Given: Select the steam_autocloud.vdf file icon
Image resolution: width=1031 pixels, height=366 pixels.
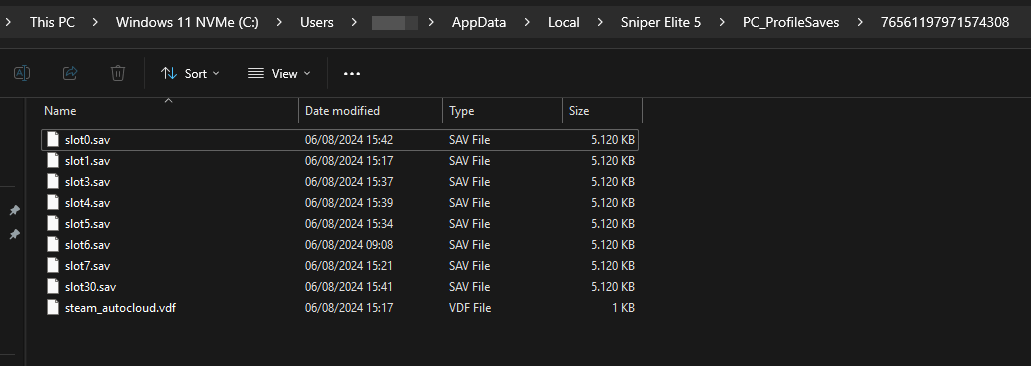Looking at the screenshot, I should coord(53,308).
